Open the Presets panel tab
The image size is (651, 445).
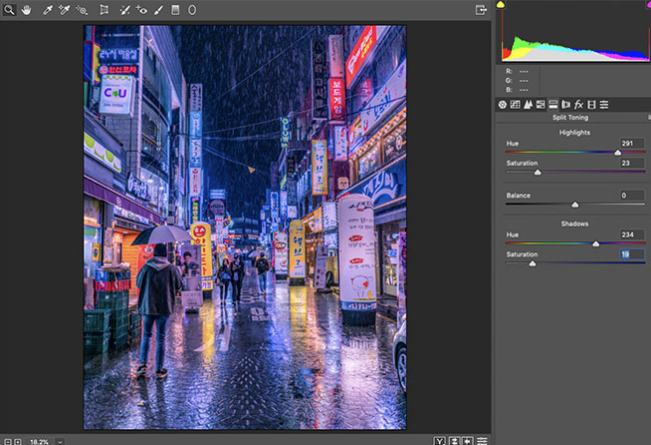pos(604,105)
